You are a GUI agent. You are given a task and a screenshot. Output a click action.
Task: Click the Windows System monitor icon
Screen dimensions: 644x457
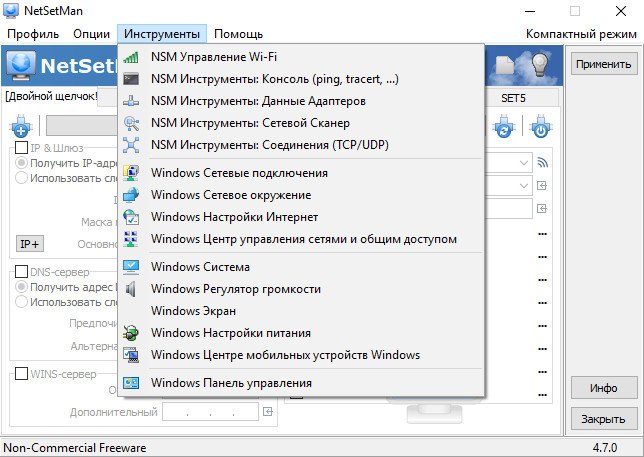(x=131, y=267)
